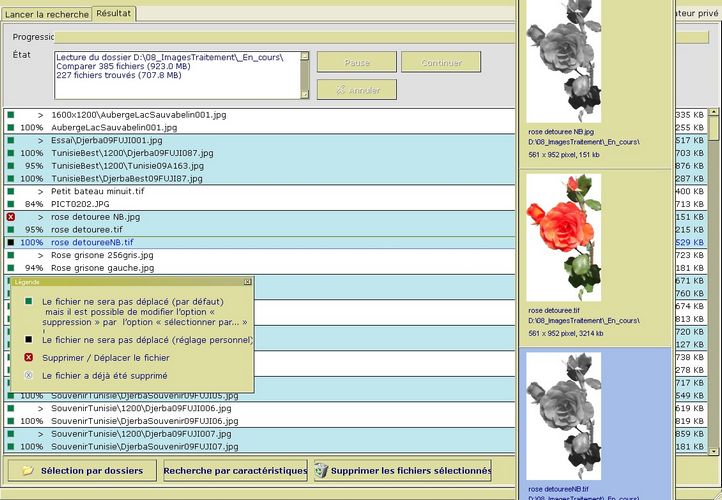Click black square marker for rose detoureeNB.tif
722x500 pixels.
click(10, 242)
